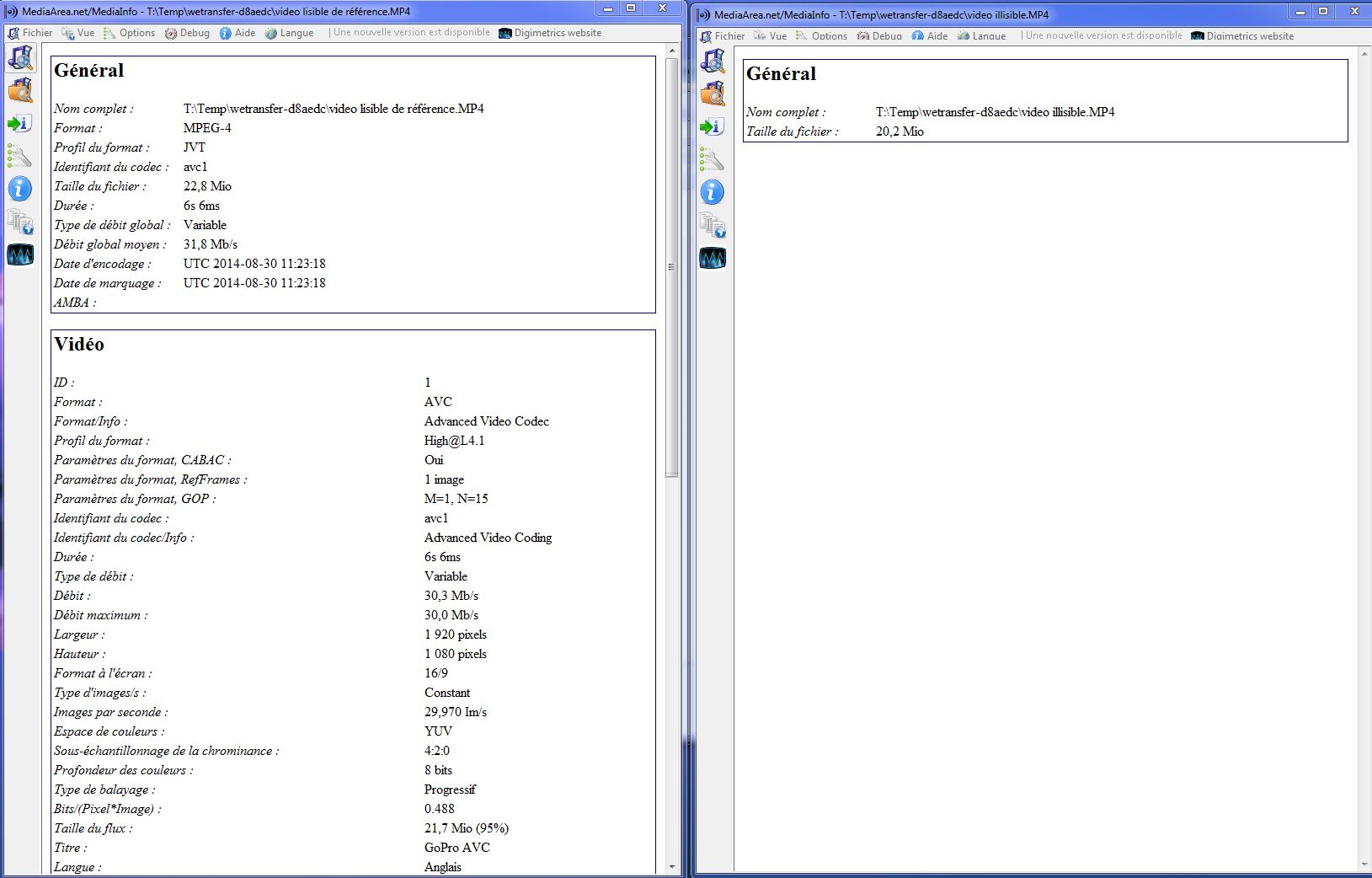Click About info icon in reference video window

point(20,189)
